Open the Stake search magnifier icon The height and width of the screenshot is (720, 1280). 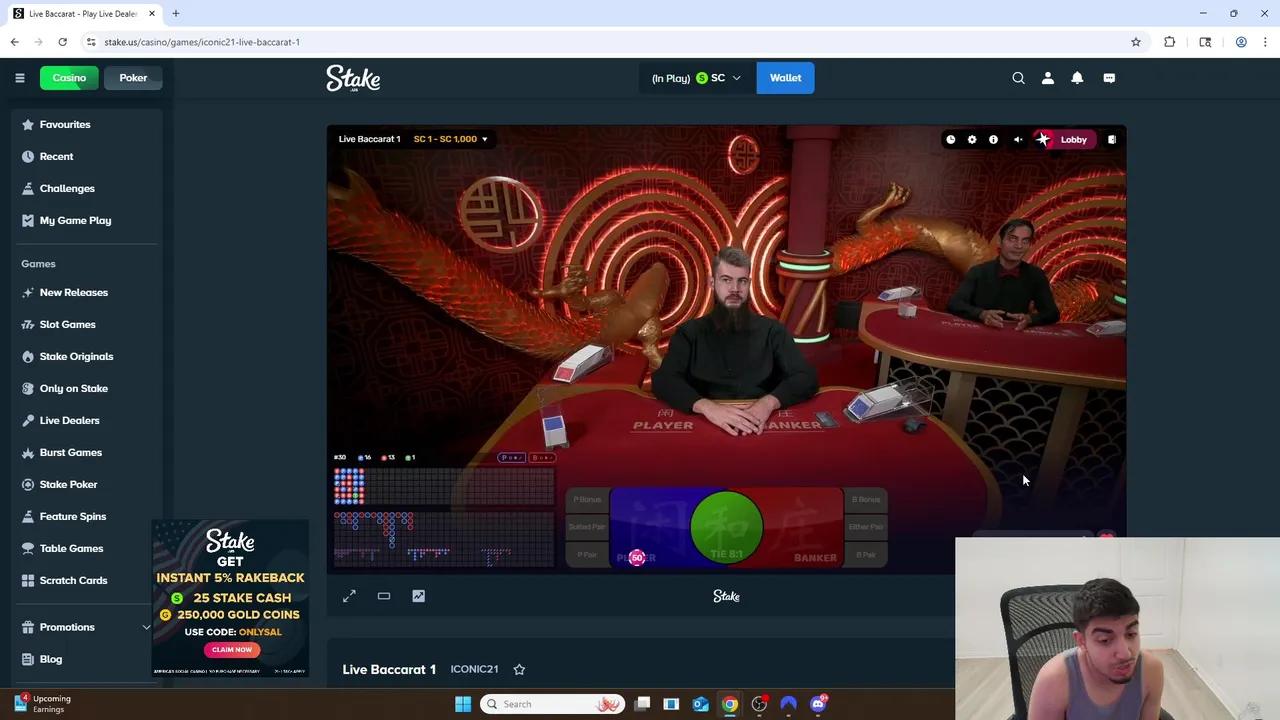click(x=1018, y=78)
